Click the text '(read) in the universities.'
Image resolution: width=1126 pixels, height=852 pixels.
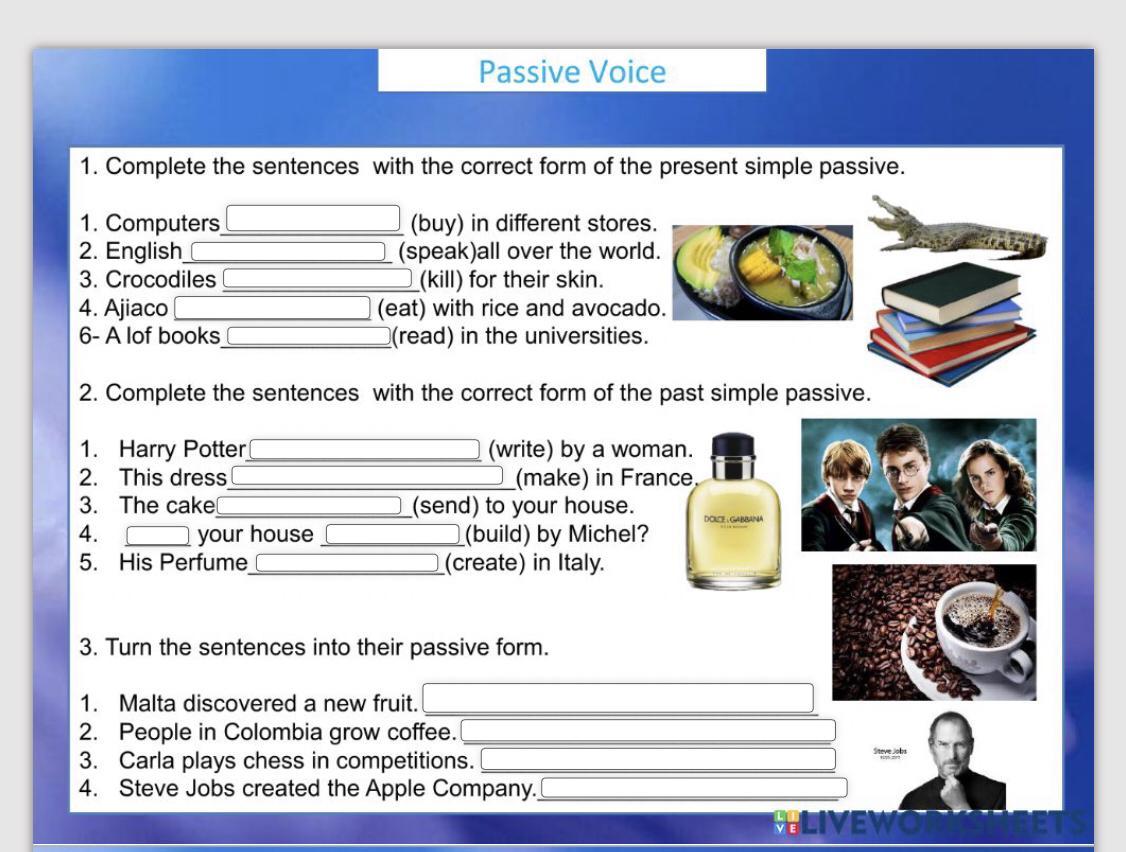(520, 335)
